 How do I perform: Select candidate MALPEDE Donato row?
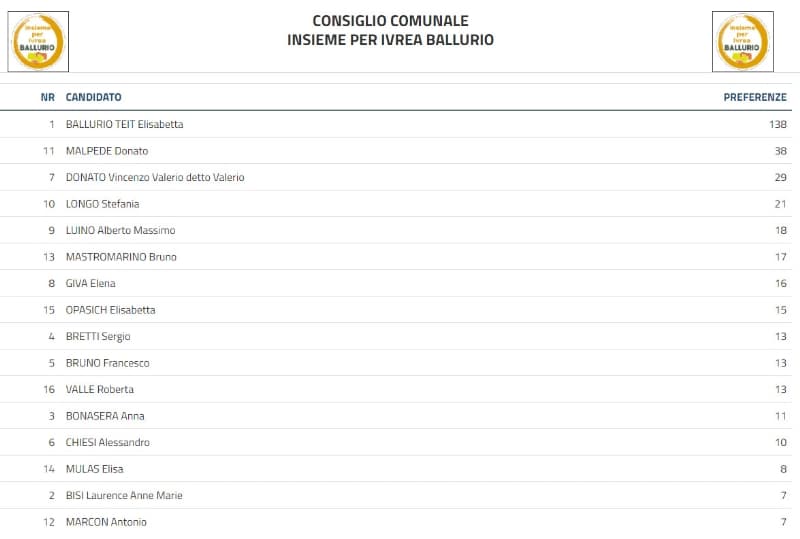pyautogui.click(x=106, y=151)
